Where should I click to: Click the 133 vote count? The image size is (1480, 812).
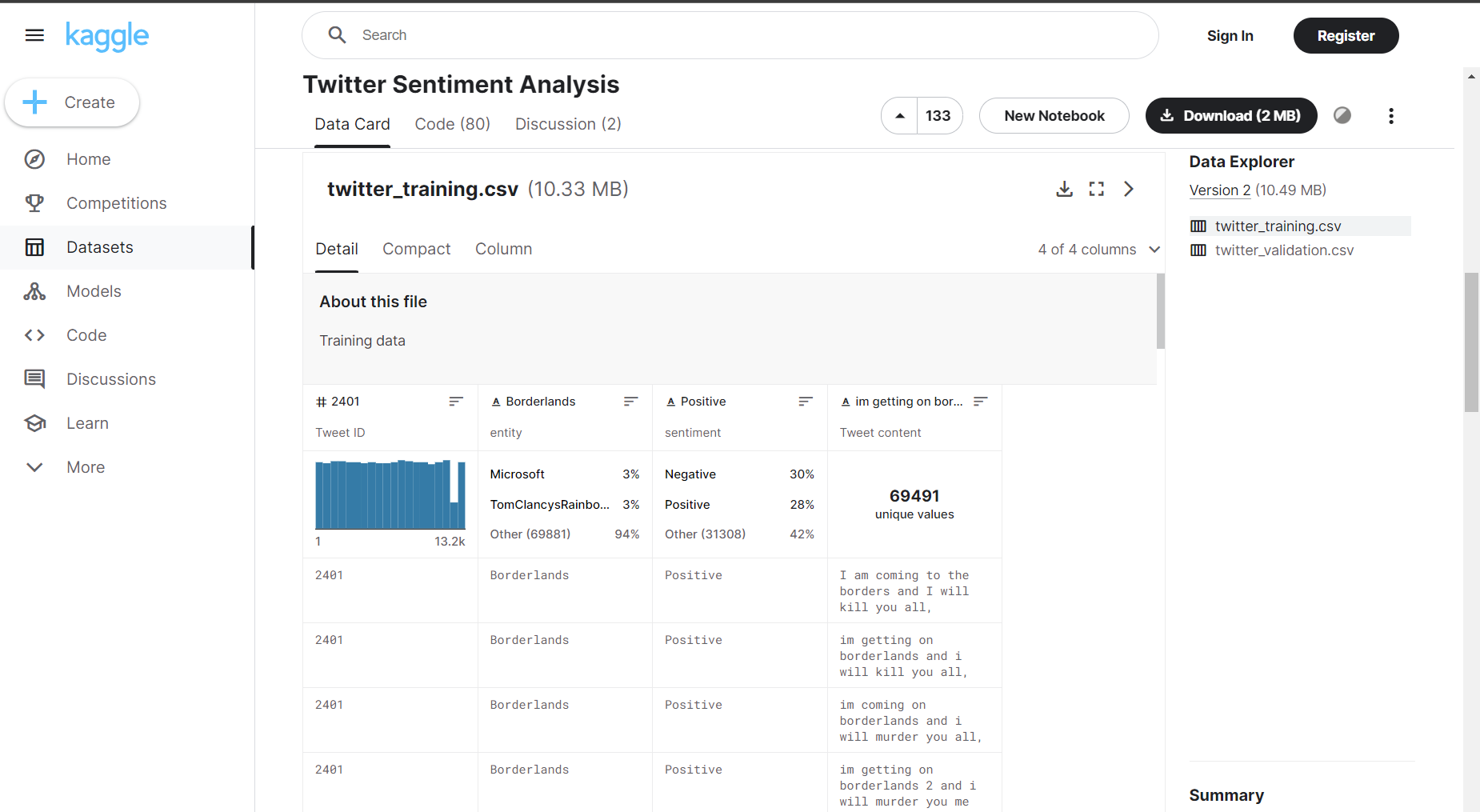pyautogui.click(x=938, y=116)
